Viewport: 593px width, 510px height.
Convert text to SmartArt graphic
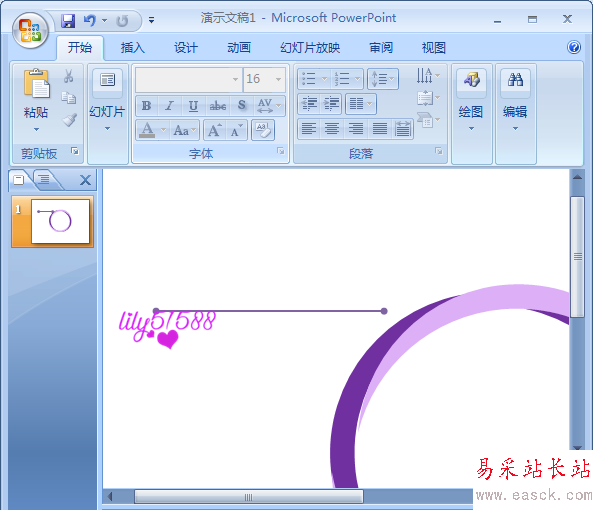[x=428, y=120]
